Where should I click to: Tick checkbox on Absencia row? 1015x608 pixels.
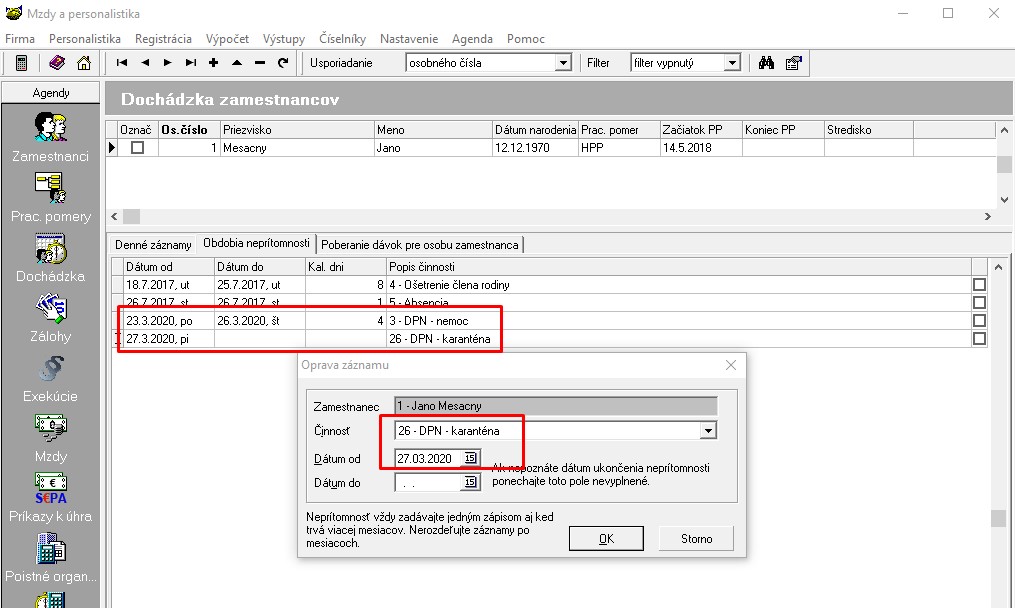pyautogui.click(x=979, y=302)
